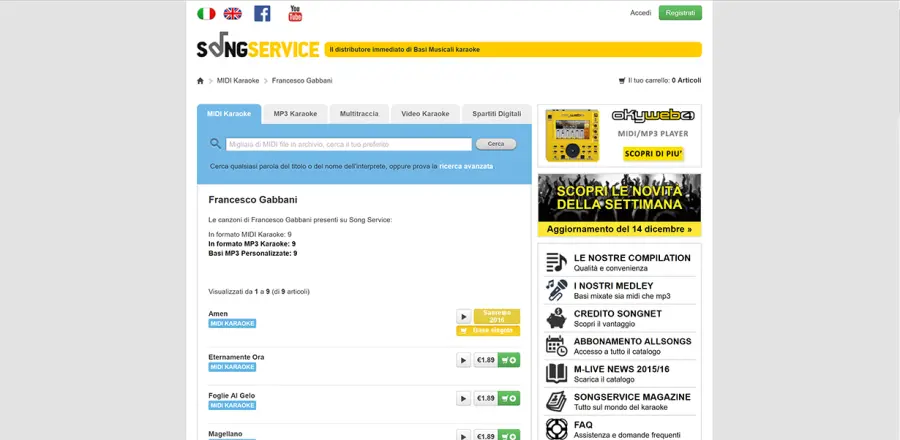Image resolution: width=900 pixels, height=440 pixels.
Task: Open I Nostri Medley microphone icon
Action: pyautogui.click(x=556, y=290)
